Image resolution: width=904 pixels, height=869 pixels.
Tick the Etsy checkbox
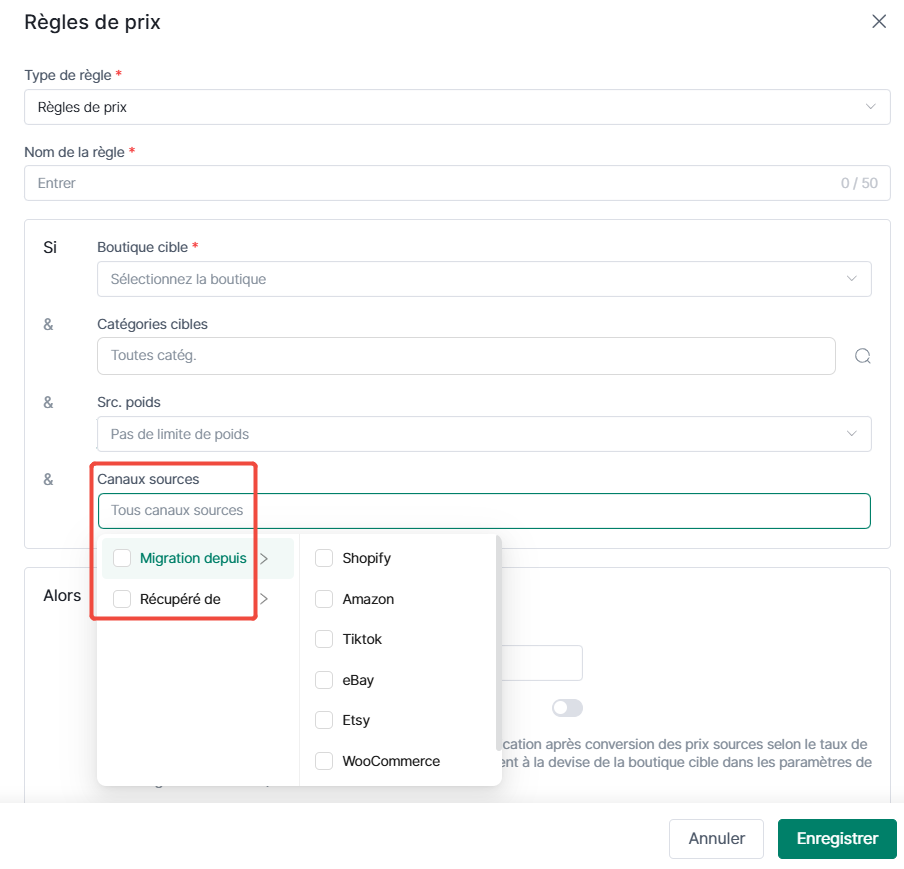(324, 720)
